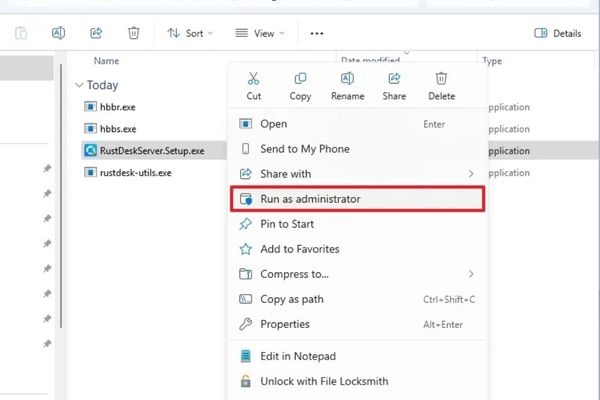Choose Send to My Phone
This screenshot has width=600, height=400.
pyautogui.click(x=357, y=149)
